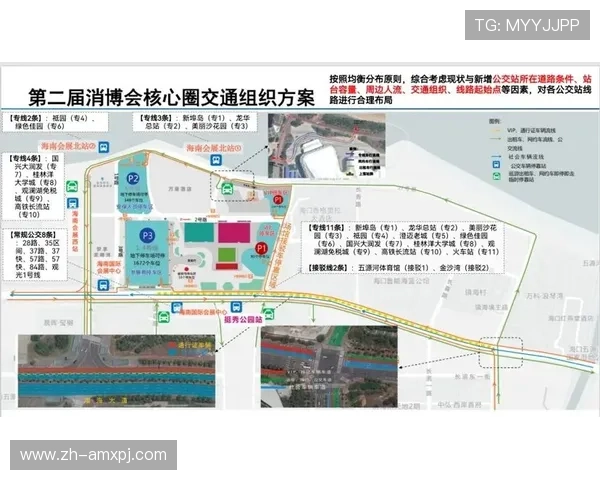This screenshot has height=480, width=600.
Task: Click the blue P3 parking marker
Action: click(147, 235)
